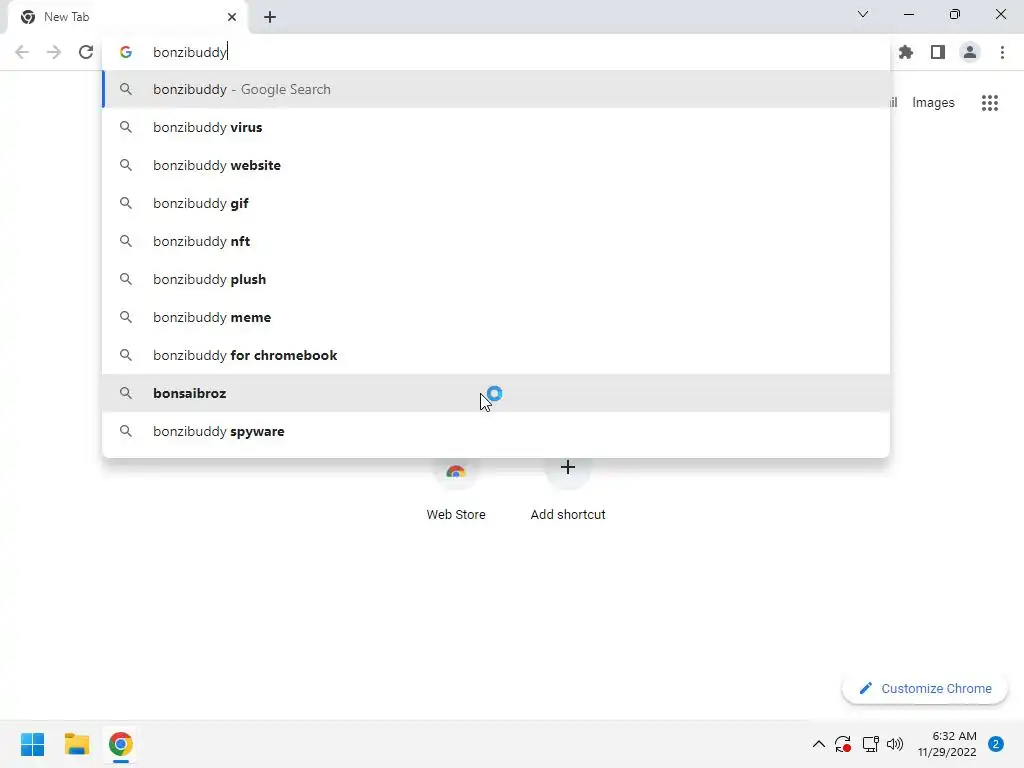Viewport: 1024px width, 768px height.
Task: Choose the 'bonzibuddy spyware' suggestion
Action: (496, 431)
